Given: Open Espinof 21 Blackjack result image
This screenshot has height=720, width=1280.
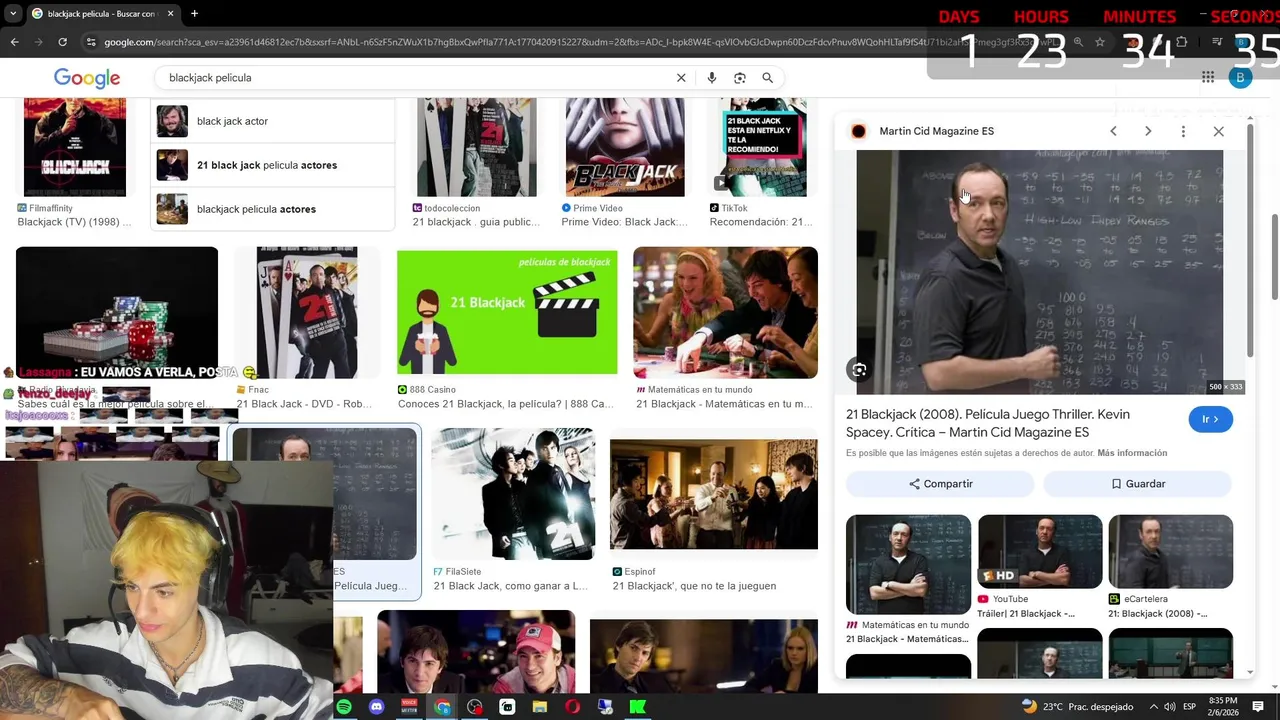Looking at the screenshot, I should pyautogui.click(x=713, y=494).
